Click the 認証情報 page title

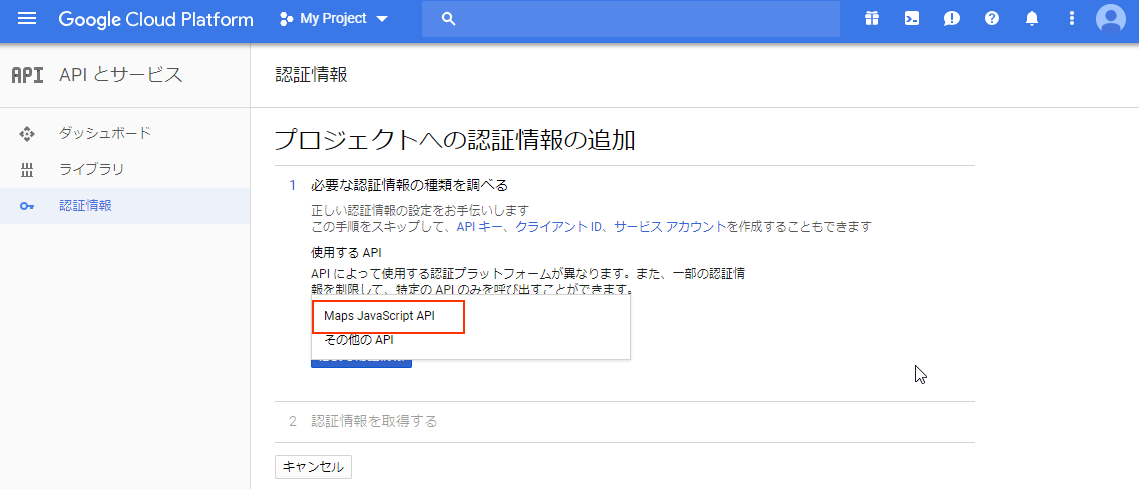312,75
